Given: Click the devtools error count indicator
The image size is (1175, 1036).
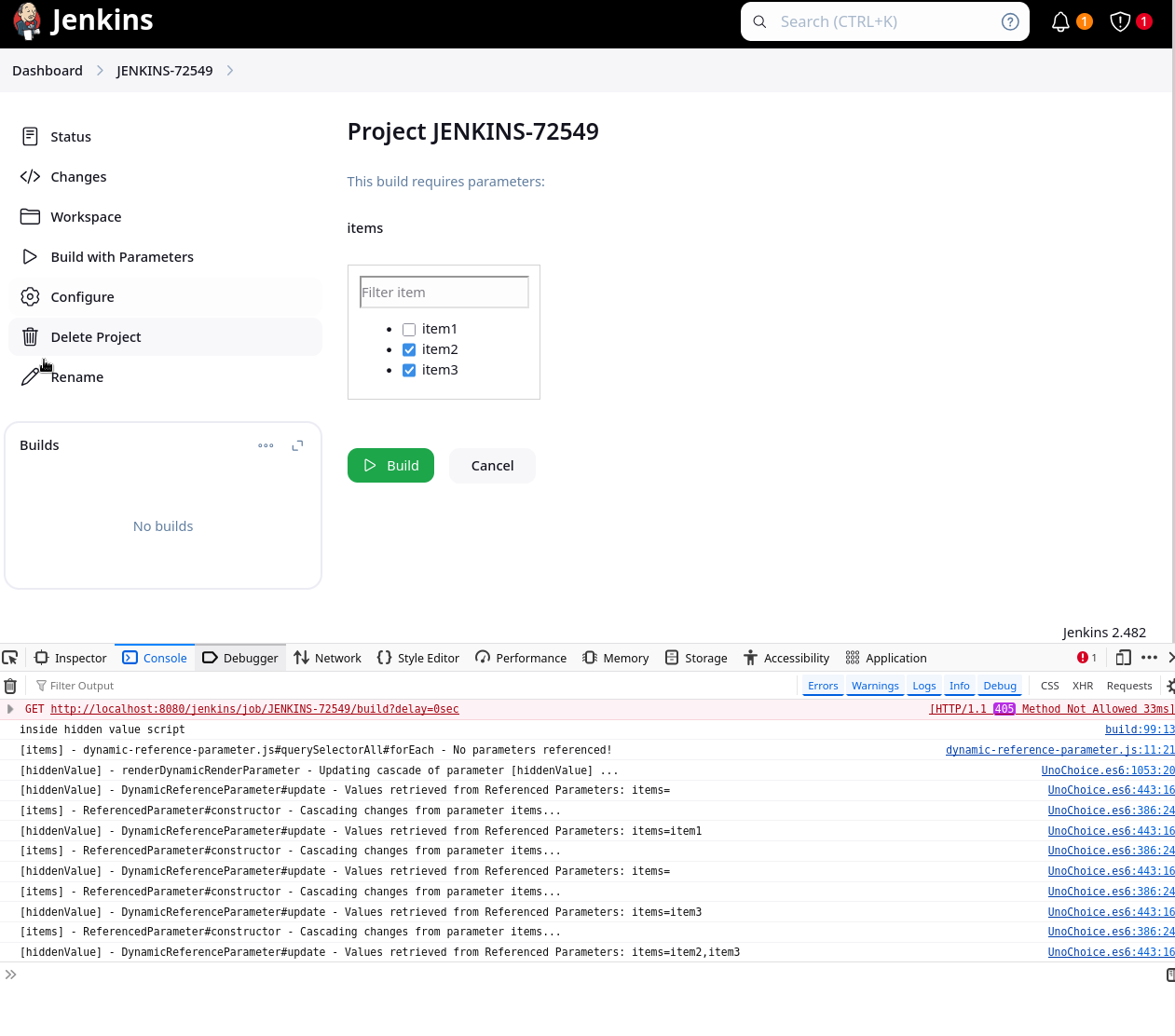Looking at the screenshot, I should click(1086, 658).
